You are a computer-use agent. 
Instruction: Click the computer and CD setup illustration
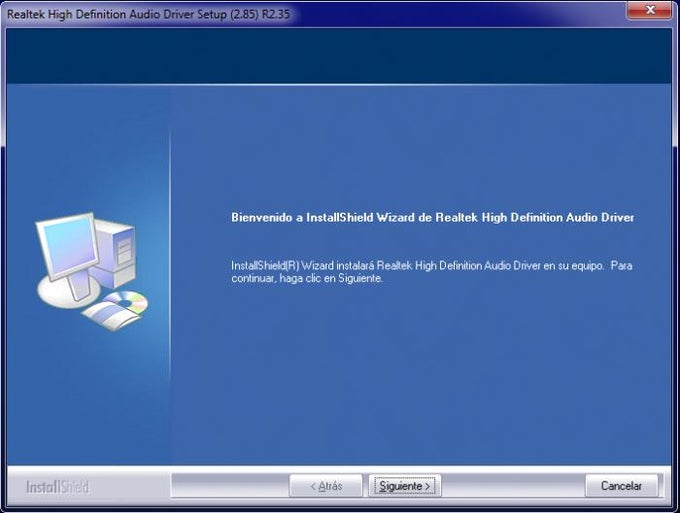(x=92, y=271)
